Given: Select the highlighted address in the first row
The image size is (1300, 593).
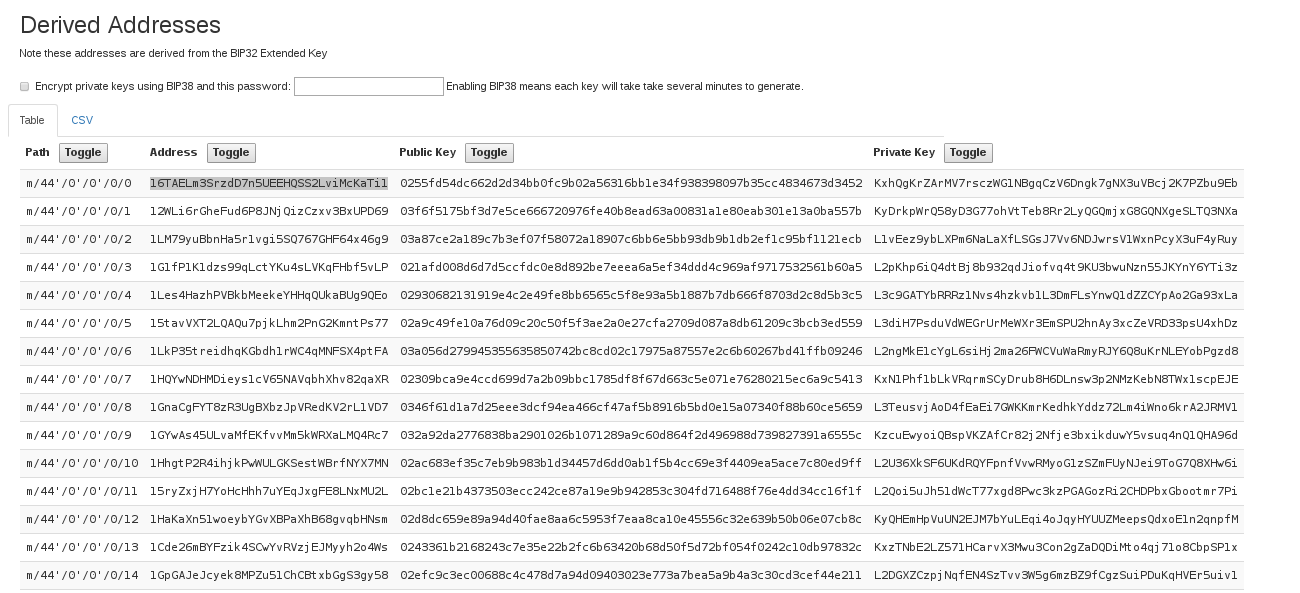Looking at the screenshot, I should pos(268,183).
